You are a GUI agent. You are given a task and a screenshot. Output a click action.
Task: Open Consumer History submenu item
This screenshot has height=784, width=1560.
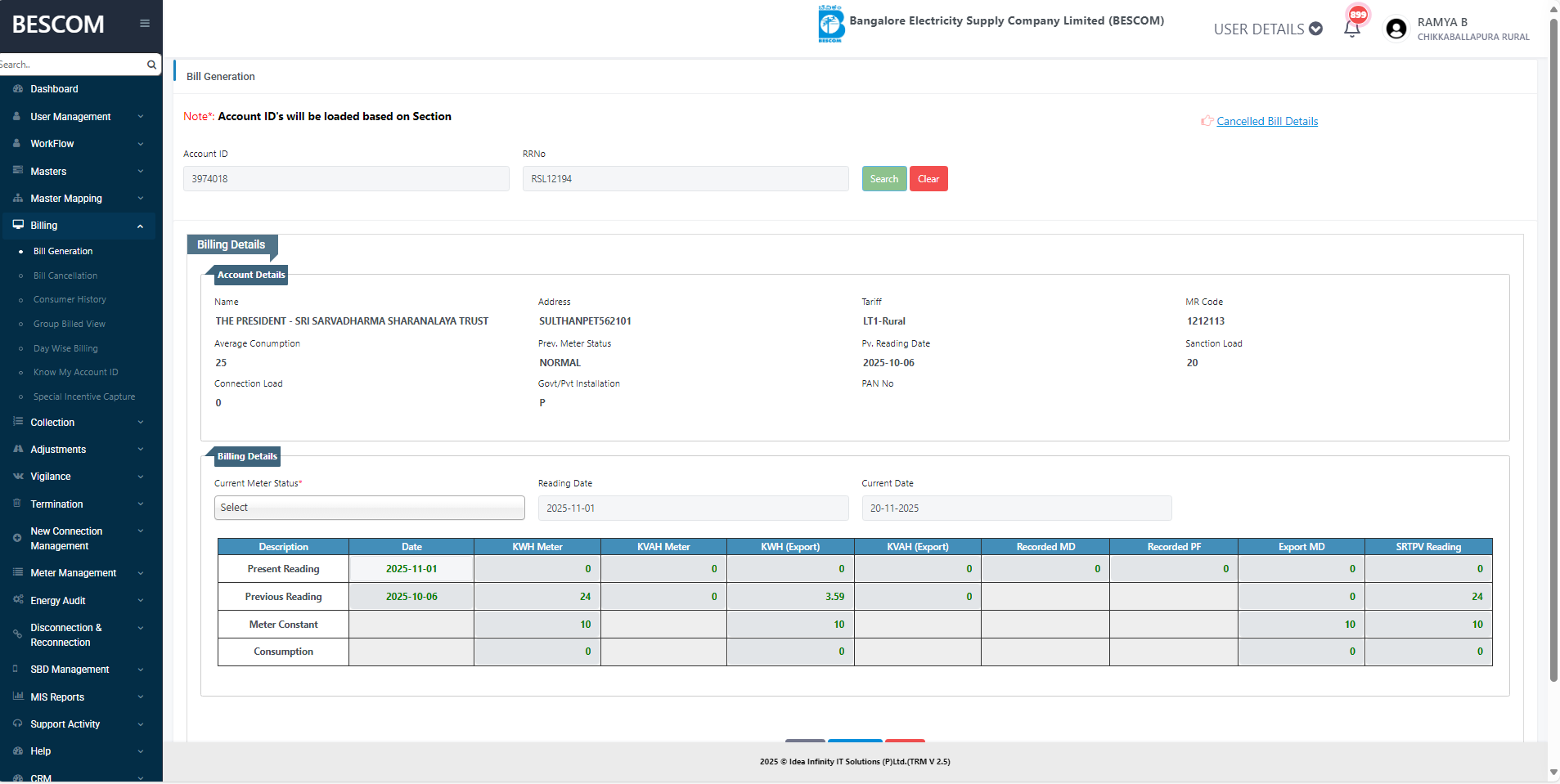point(70,300)
